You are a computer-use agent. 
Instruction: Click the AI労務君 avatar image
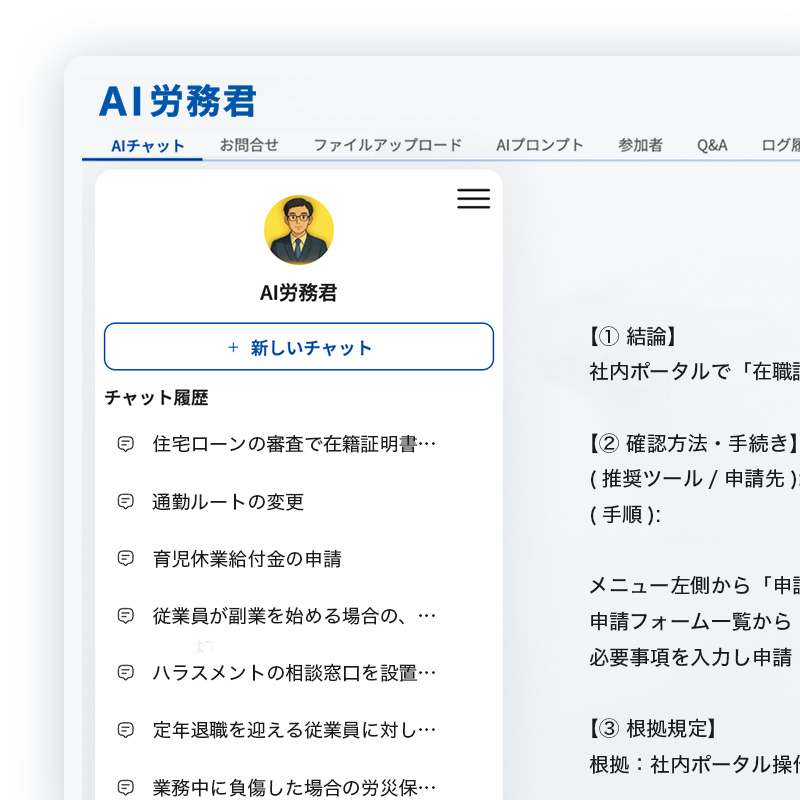coord(298,230)
